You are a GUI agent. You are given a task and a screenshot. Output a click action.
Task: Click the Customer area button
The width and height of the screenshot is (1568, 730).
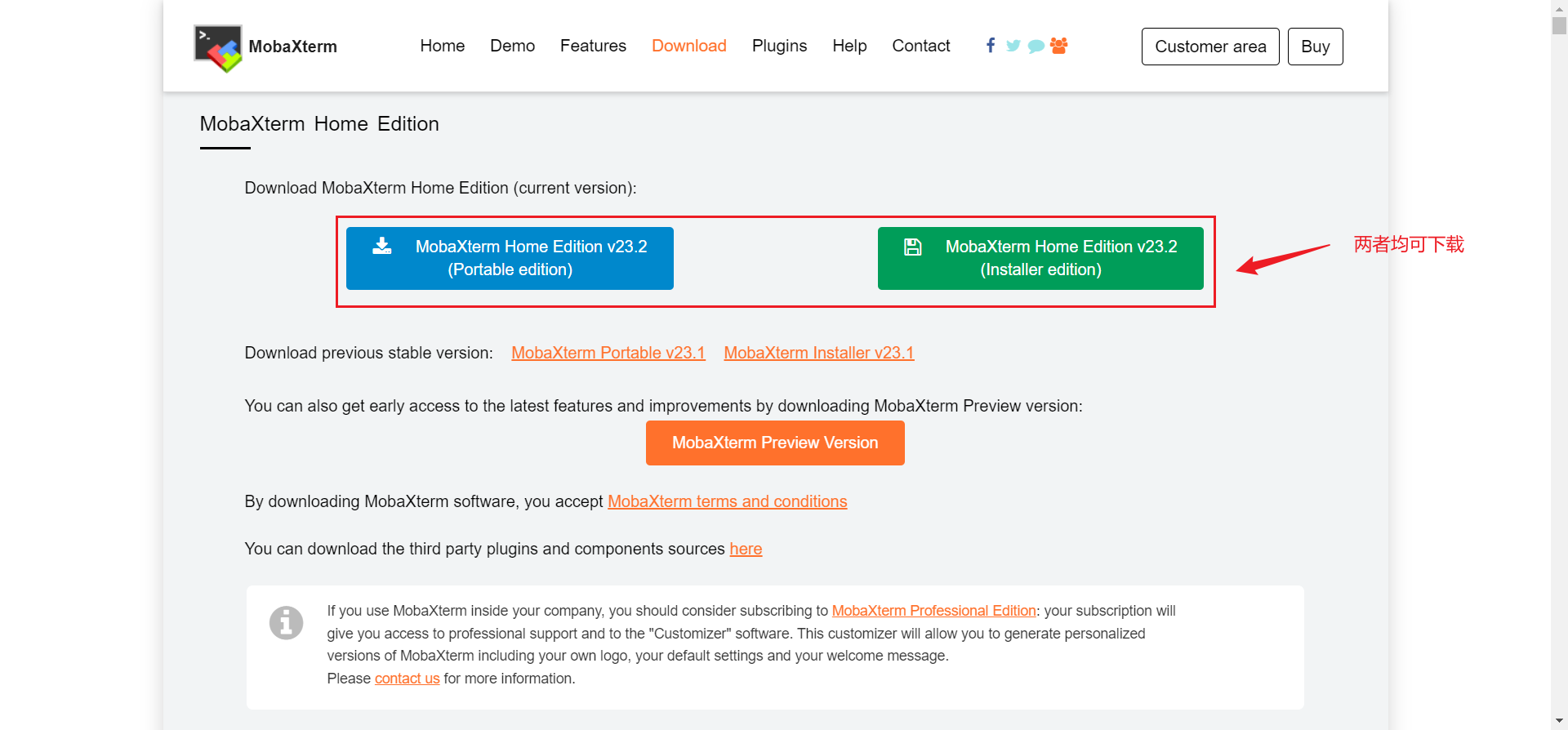(x=1210, y=47)
